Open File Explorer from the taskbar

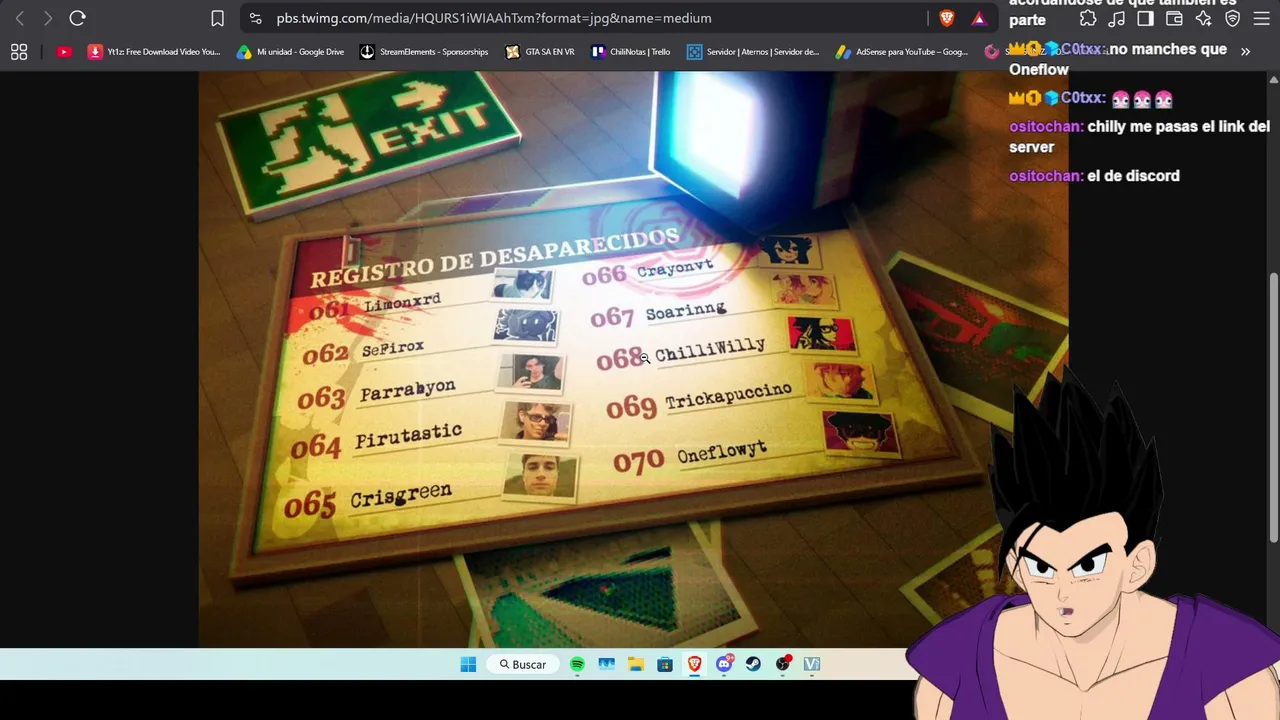(x=635, y=664)
